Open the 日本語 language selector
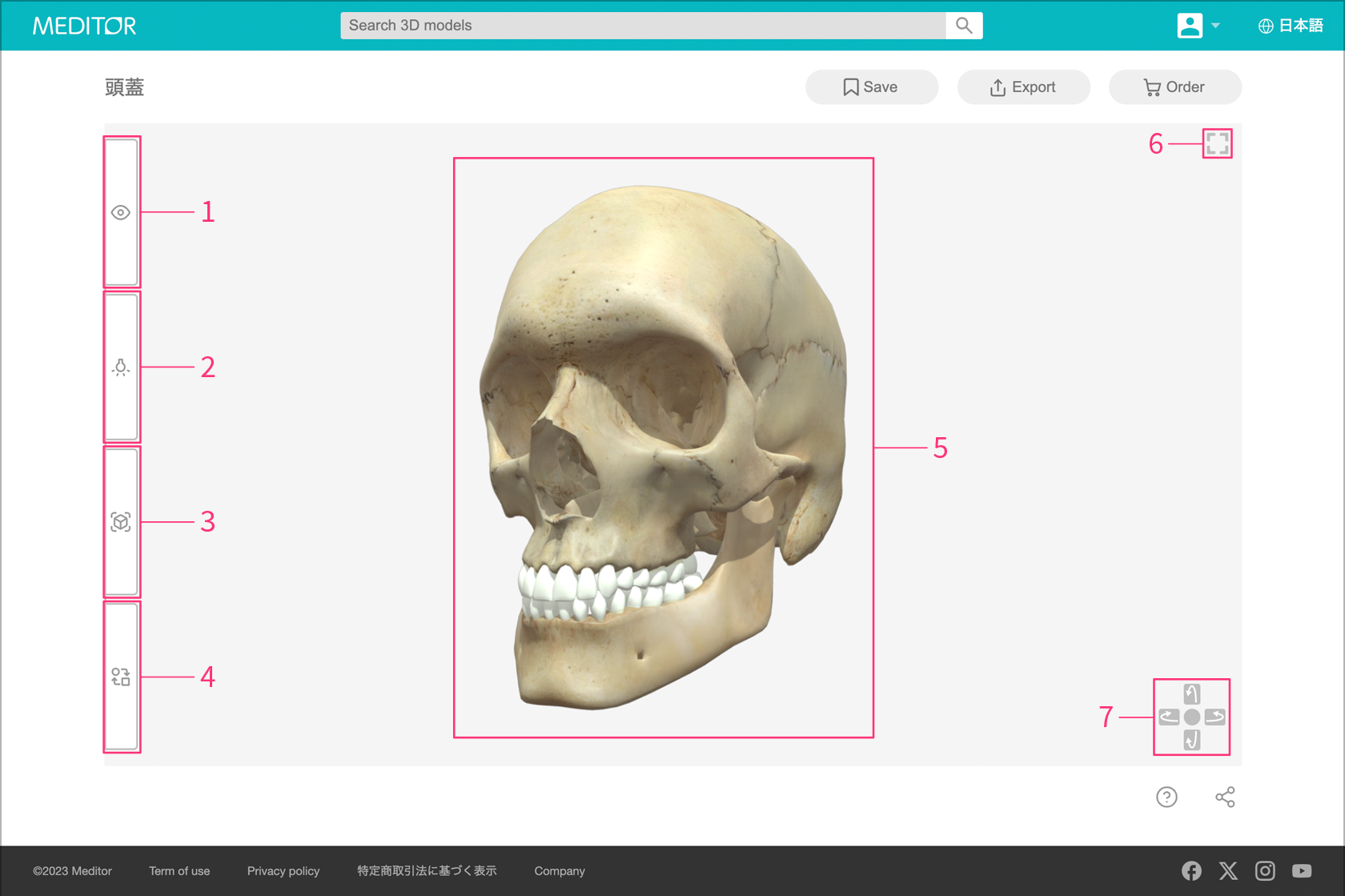The height and width of the screenshot is (896, 1345). click(x=1291, y=26)
